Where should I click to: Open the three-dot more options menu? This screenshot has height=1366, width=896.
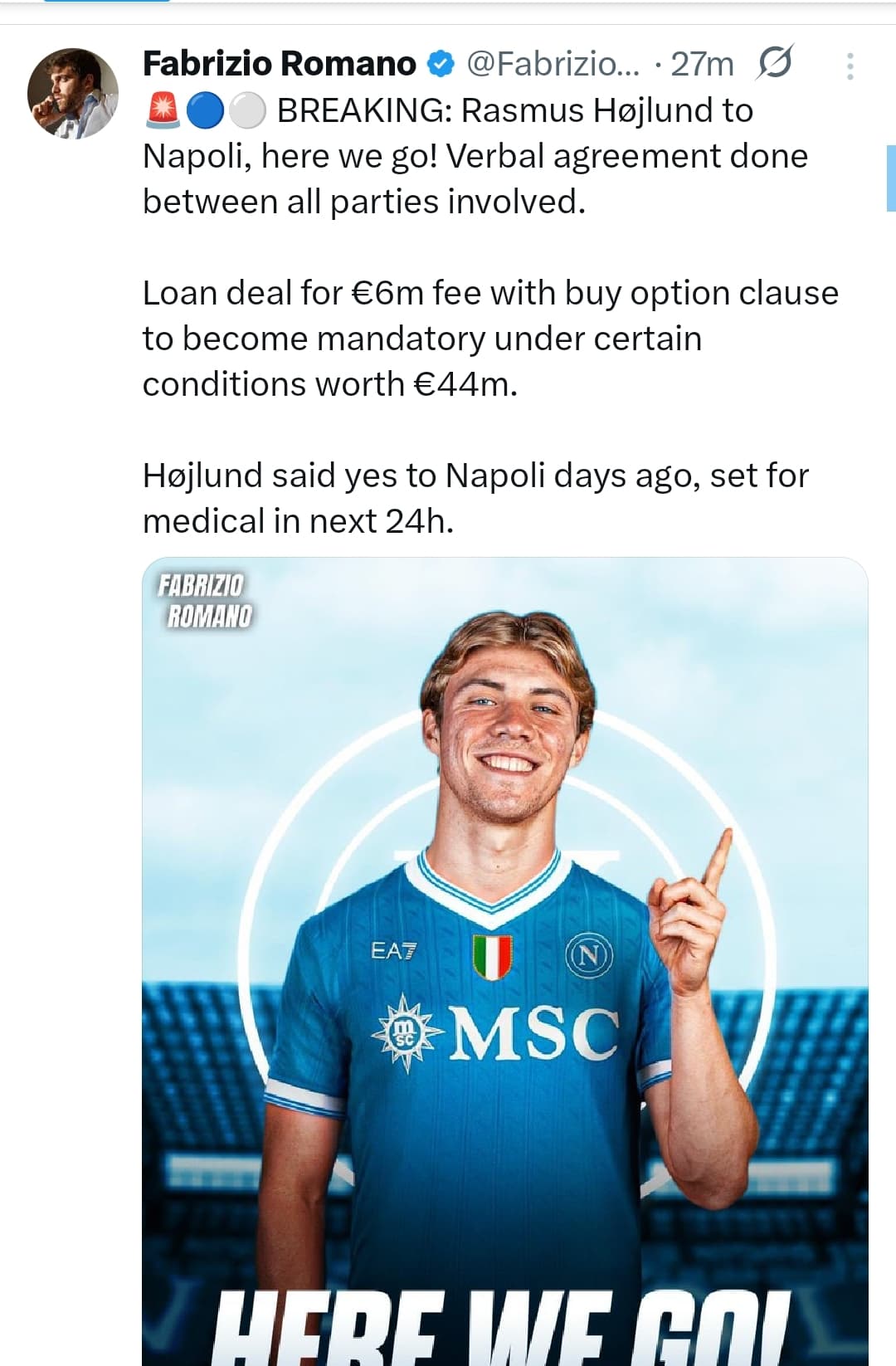click(x=850, y=66)
